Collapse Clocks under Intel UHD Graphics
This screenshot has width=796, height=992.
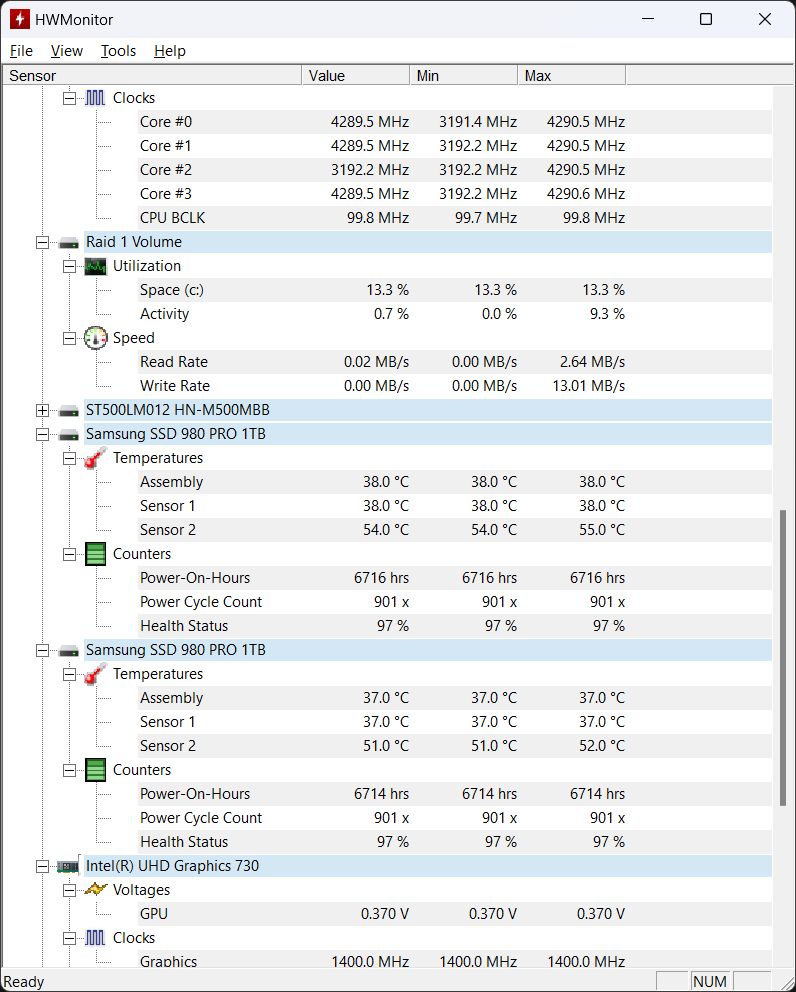point(70,938)
